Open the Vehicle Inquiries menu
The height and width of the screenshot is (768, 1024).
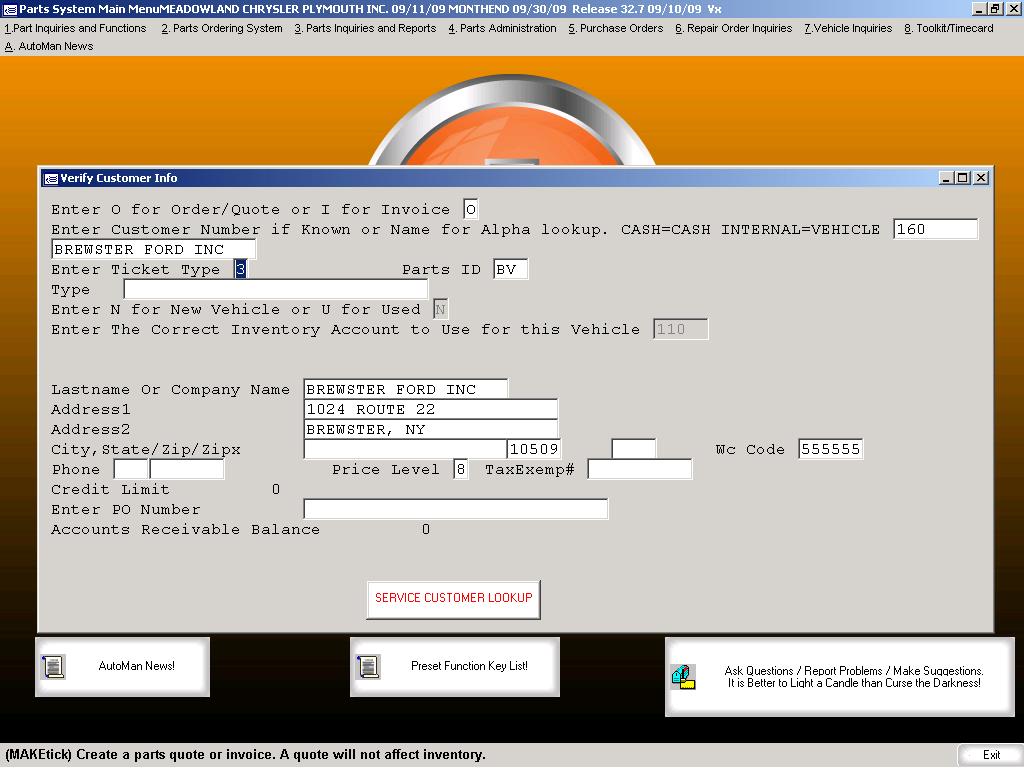[x=848, y=28]
